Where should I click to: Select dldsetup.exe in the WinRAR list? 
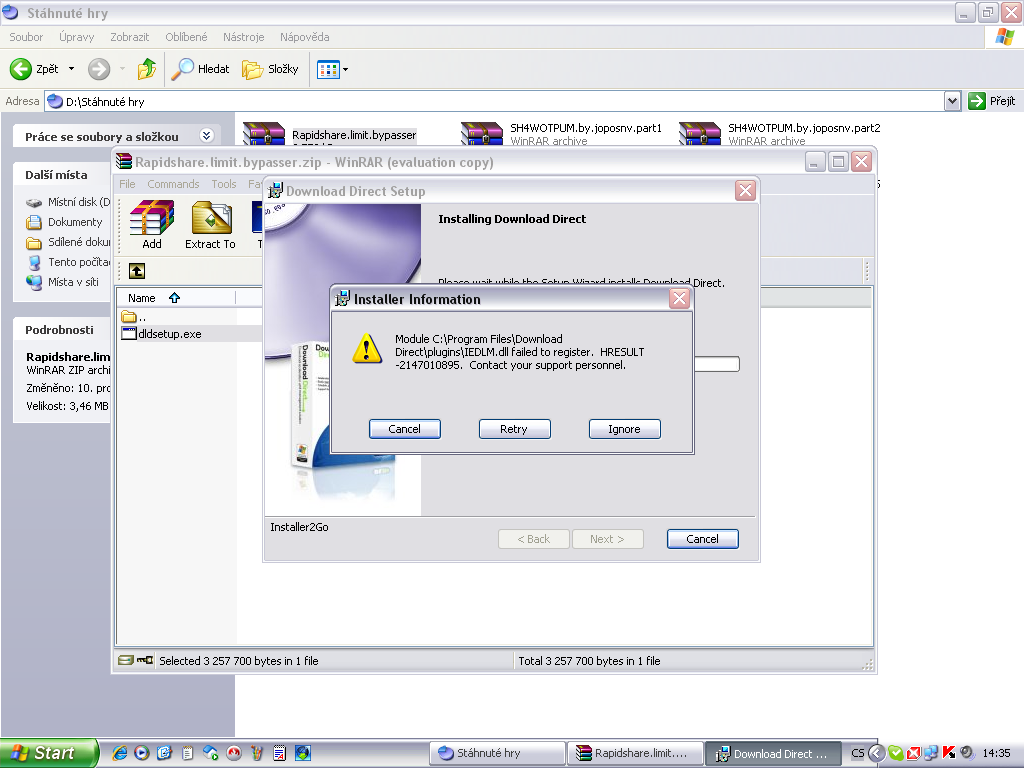pyautogui.click(x=162, y=334)
